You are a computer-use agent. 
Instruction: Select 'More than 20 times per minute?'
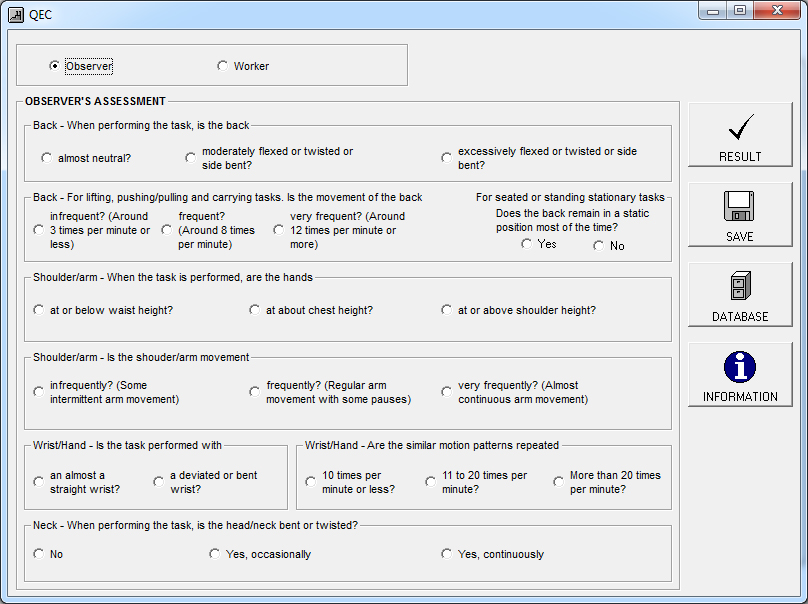[558, 481]
